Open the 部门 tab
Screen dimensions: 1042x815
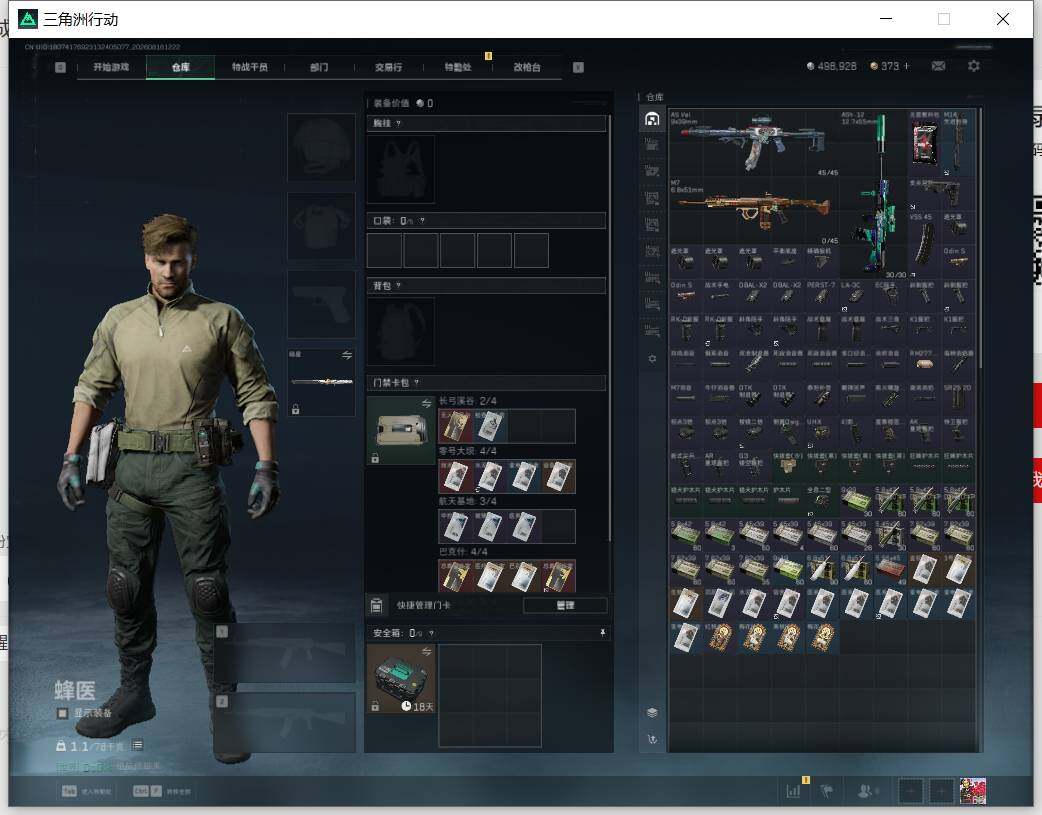(319, 67)
